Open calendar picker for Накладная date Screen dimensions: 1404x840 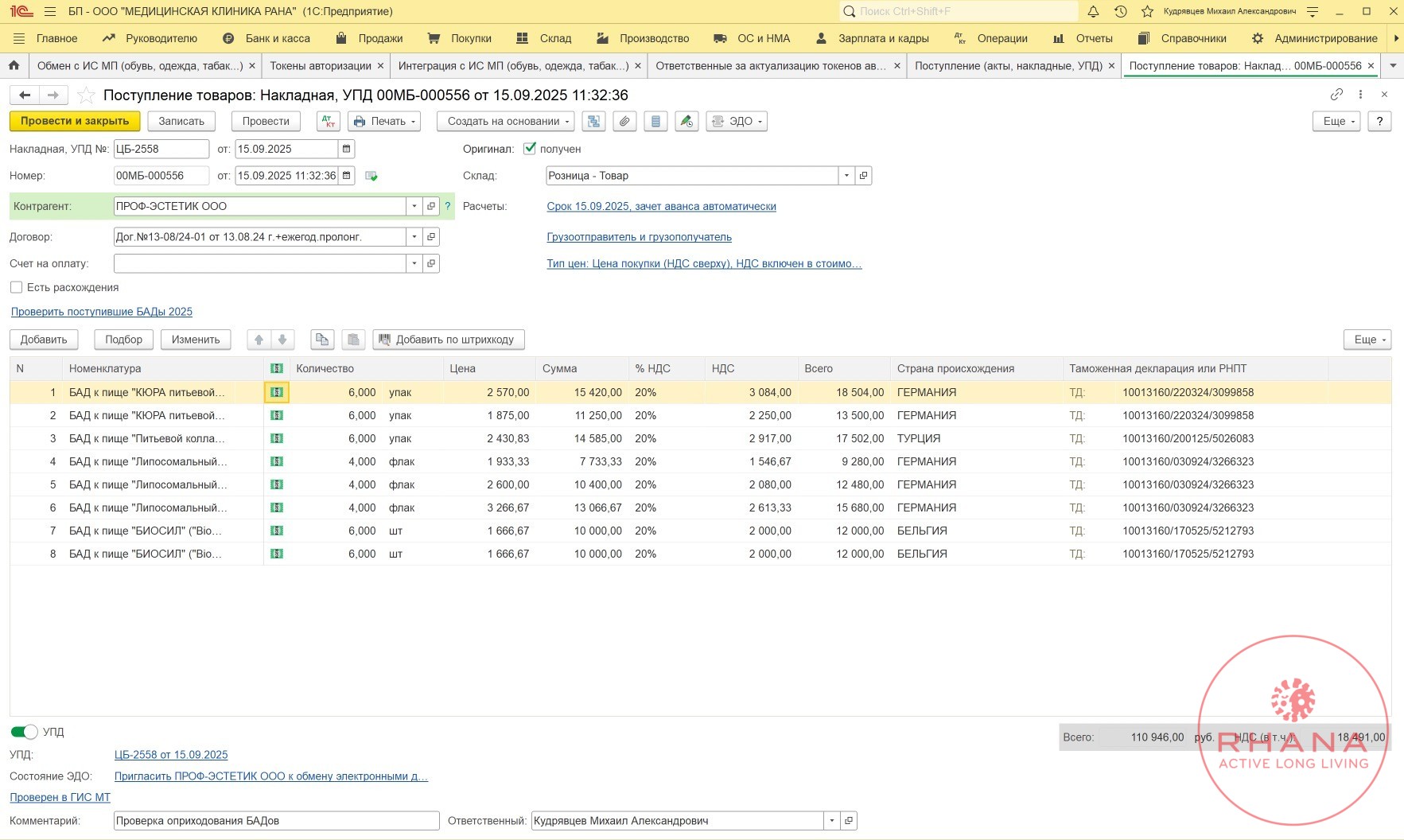pos(346,149)
